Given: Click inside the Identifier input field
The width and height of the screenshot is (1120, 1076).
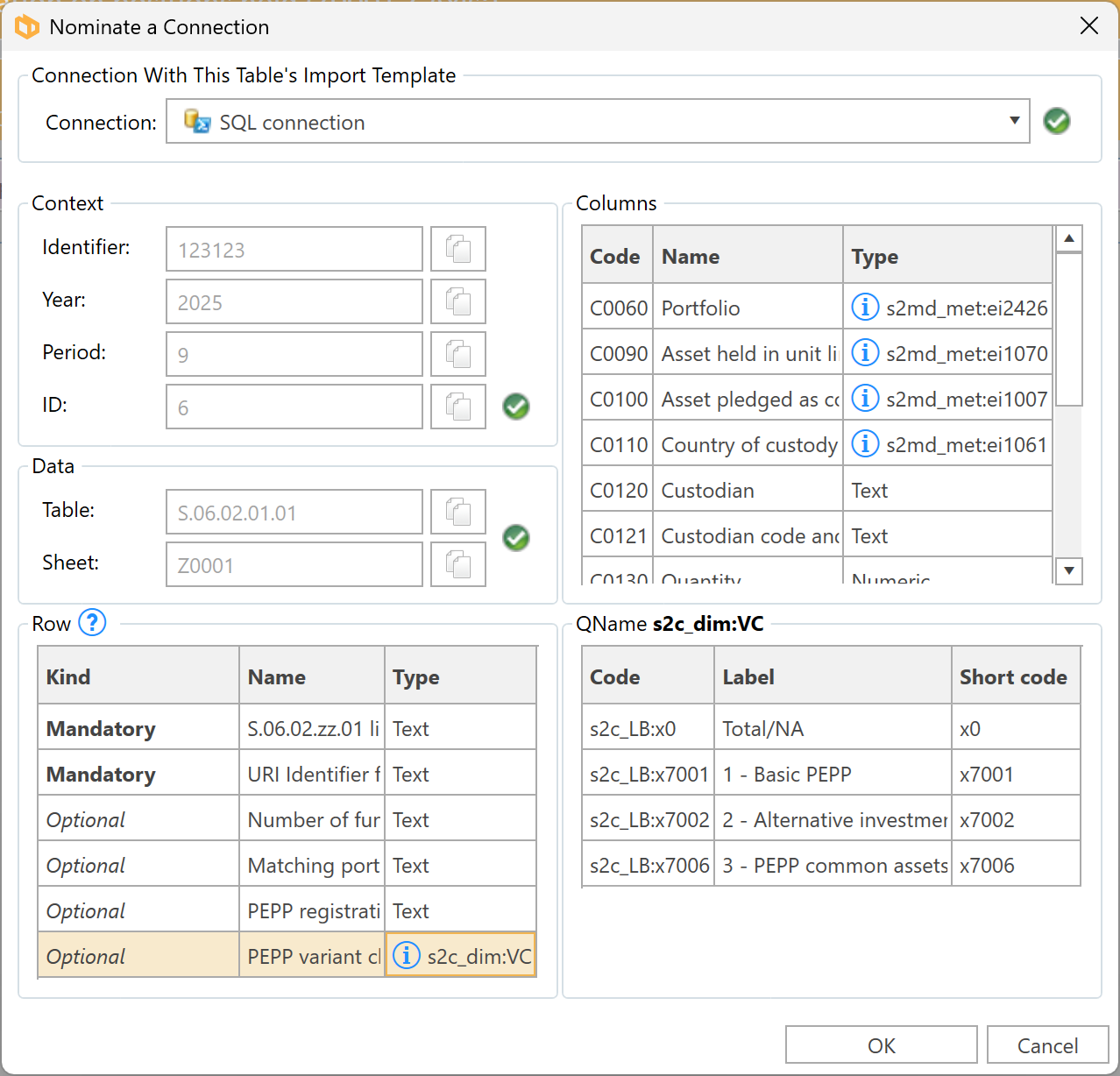Looking at the screenshot, I should pyautogui.click(x=294, y=250).
